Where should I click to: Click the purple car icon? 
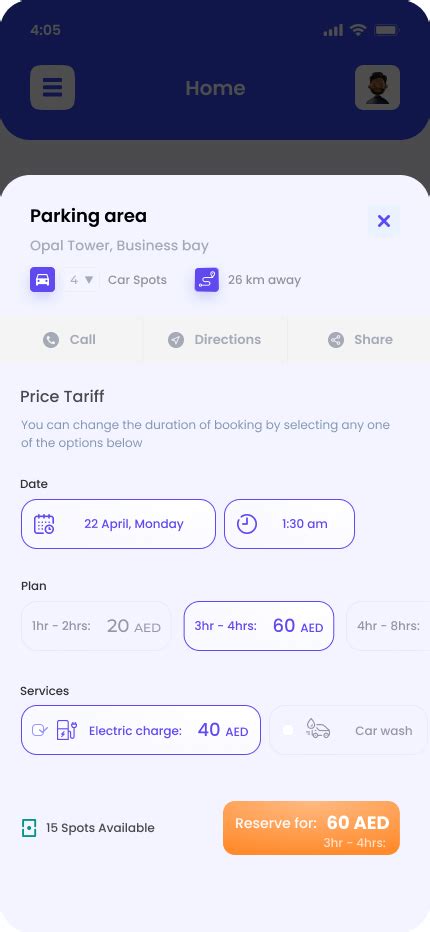point(42,279)
